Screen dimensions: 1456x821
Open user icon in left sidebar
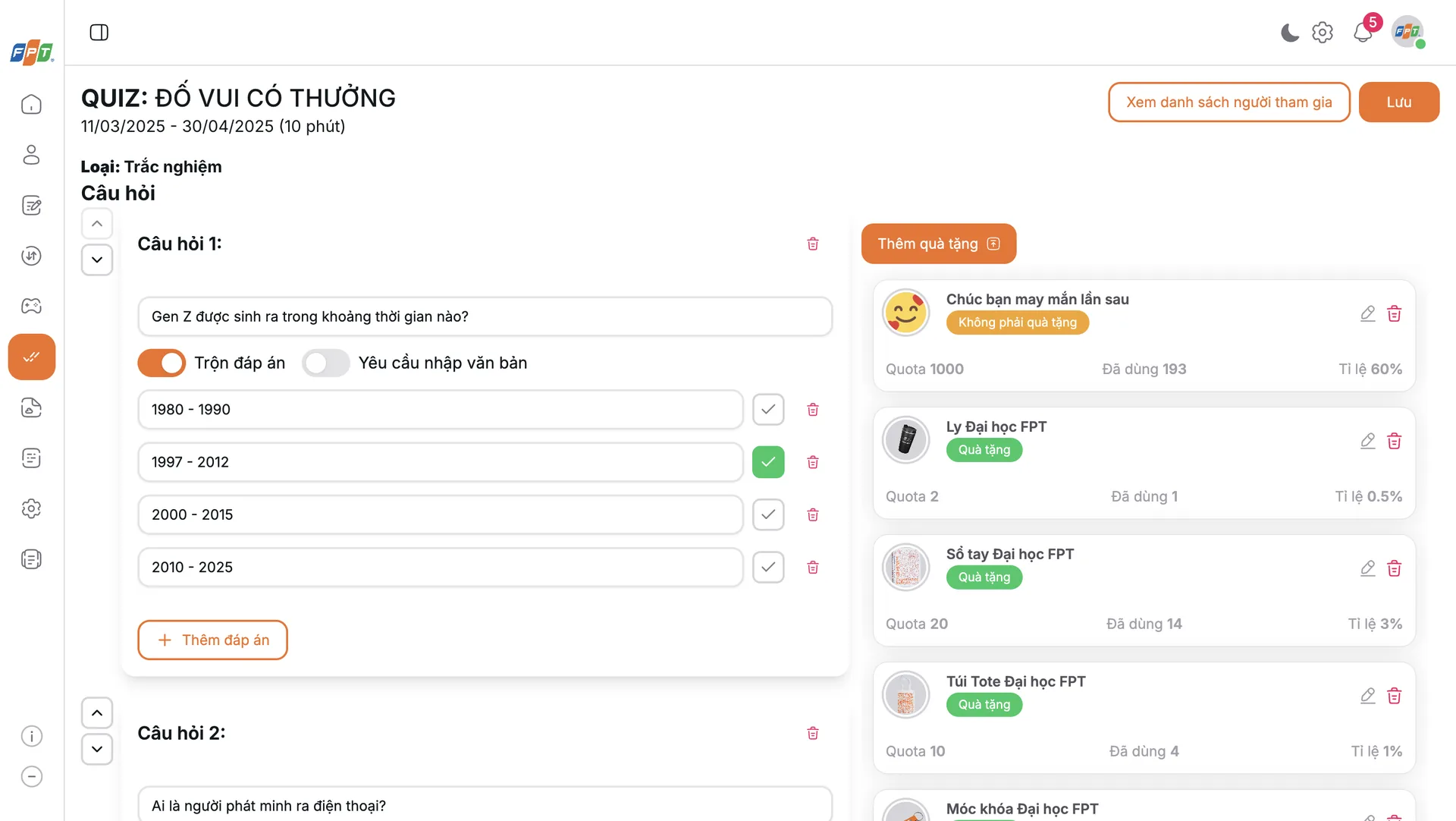click(31, 155)
